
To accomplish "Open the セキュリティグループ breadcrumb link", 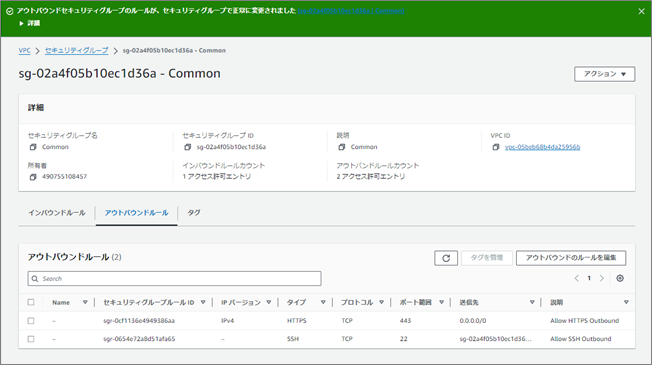I will point(77,50).
